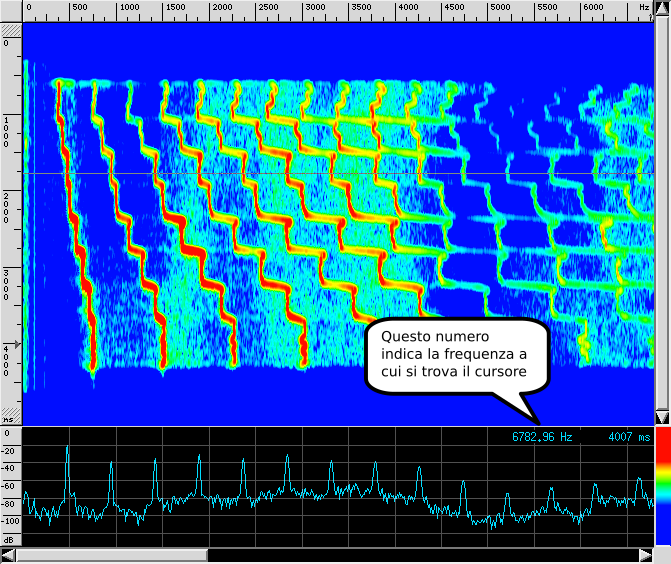Click the 'dB' unit label box
The image size is (671, 564).
click(10, 538)
